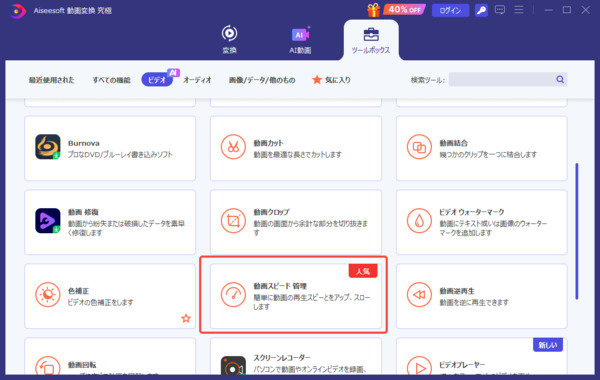Click the ログイン login button
Image resolution: width=600 pixels, height=380 pixels.
pos(450,10)
